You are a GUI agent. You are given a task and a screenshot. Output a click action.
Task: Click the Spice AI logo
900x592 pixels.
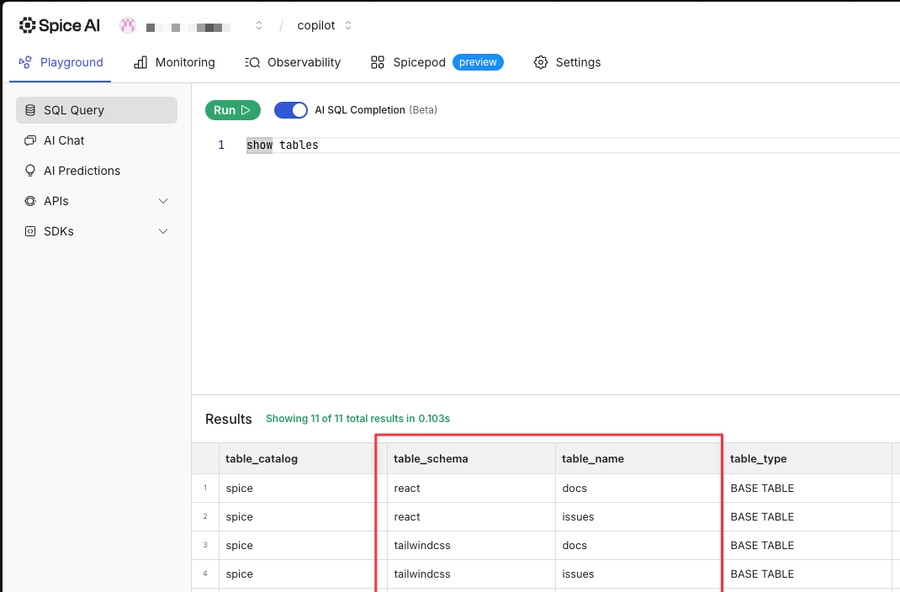click(x=59, y=25)
